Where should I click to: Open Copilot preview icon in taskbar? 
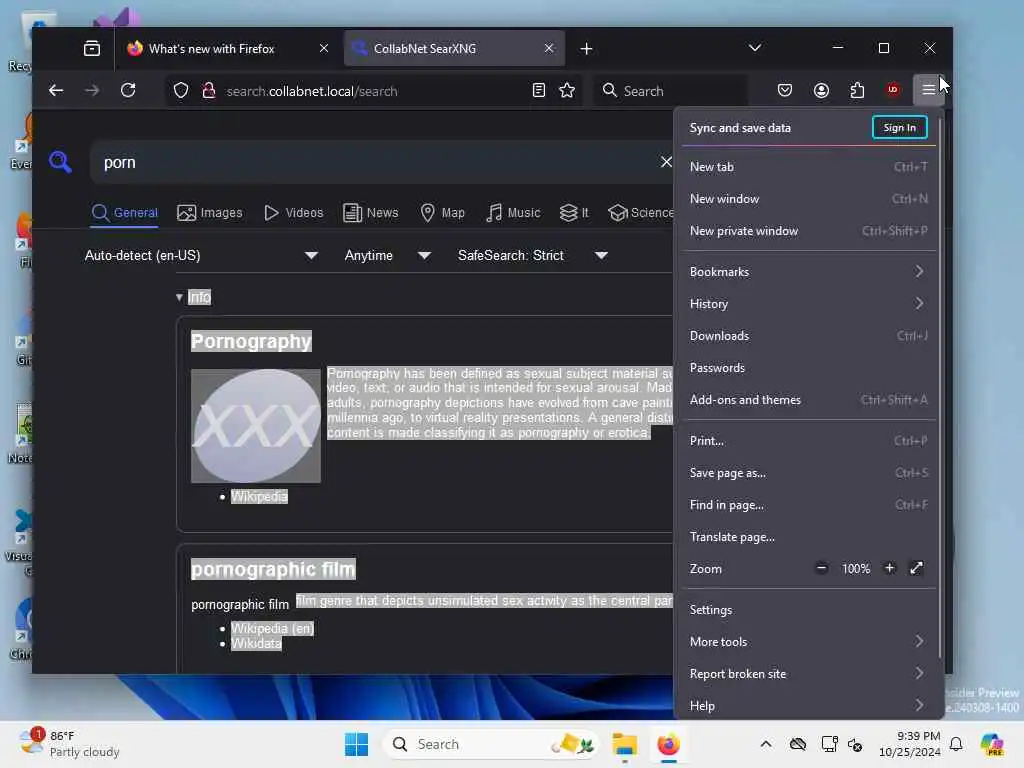[x=992, y=744]
